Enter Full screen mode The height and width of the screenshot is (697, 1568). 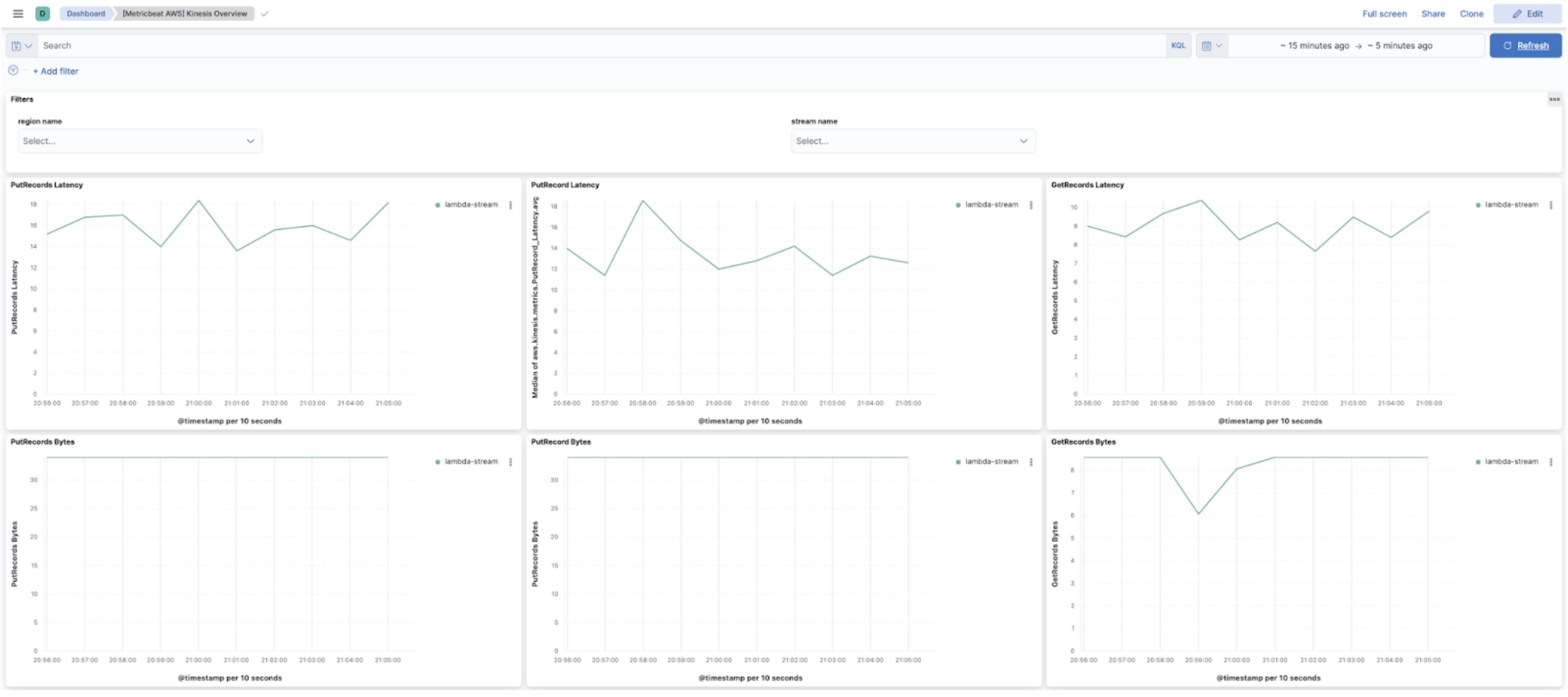tap(1384, 14)
